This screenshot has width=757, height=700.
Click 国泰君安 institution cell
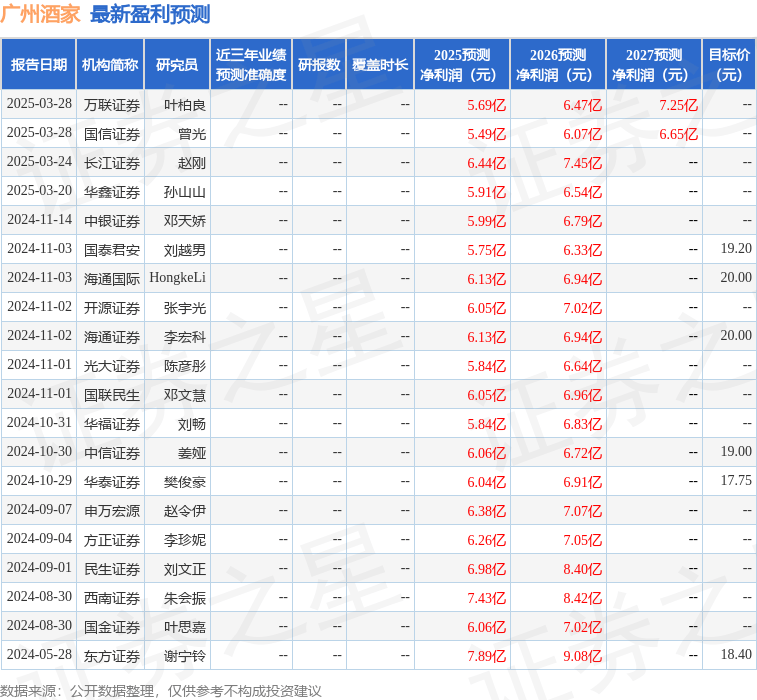[x=112, y=250]
